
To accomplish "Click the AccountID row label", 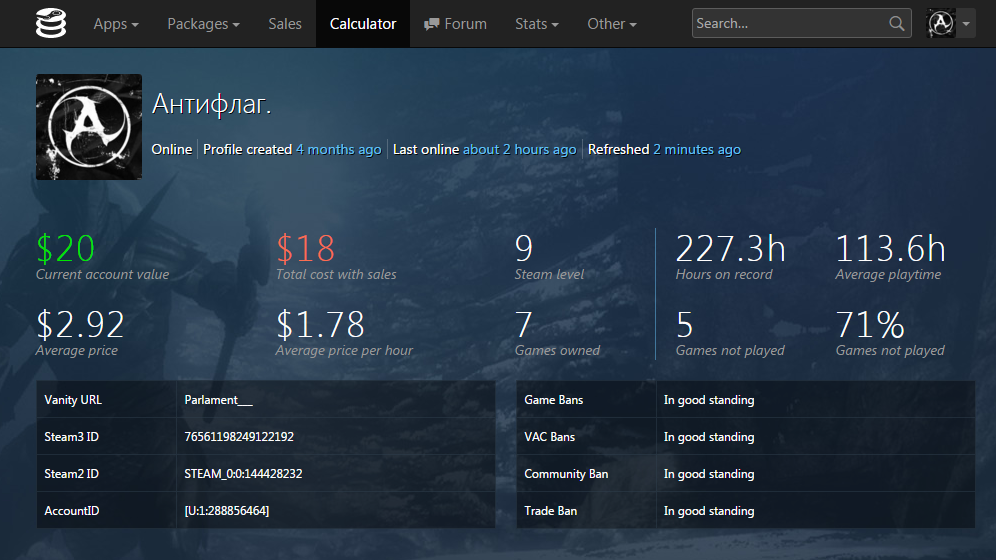I will point(72,510).
